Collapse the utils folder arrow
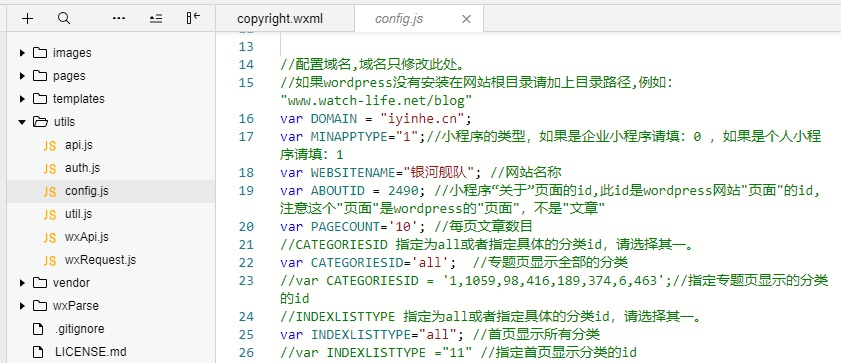 coord(22,122)
